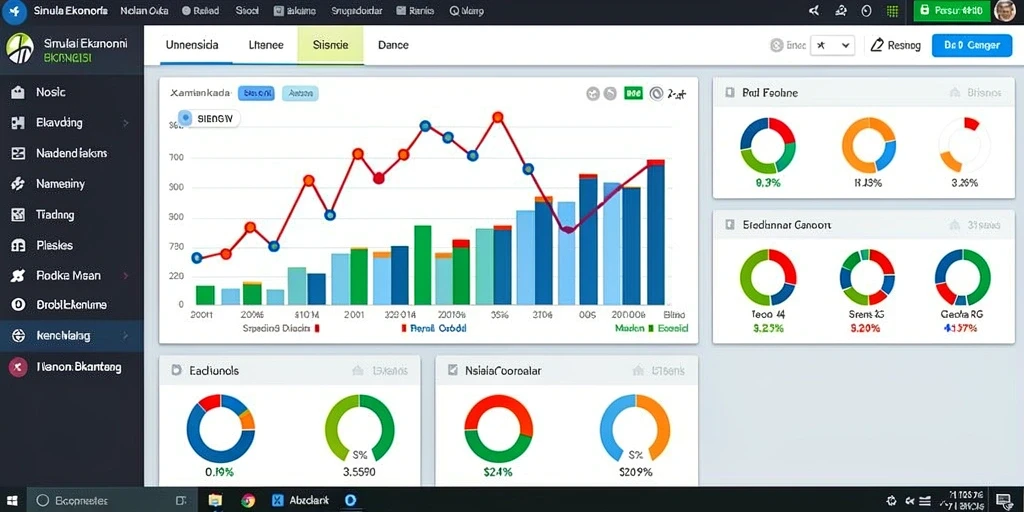Image resolution: width=1024 pixels, height=512 pixels.
Task: Open Chrome from the Windows taskbar
Action: tap(248, 500)
